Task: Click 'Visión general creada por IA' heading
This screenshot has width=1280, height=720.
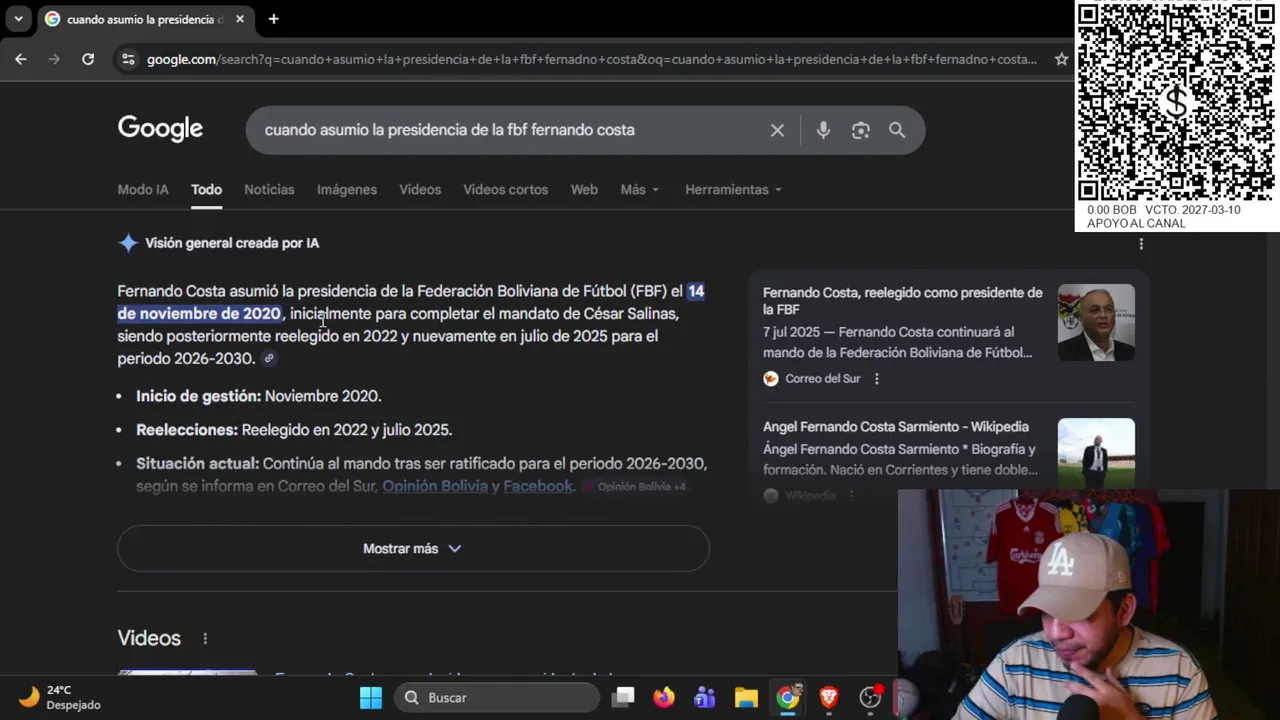Action: coord(232,243)
